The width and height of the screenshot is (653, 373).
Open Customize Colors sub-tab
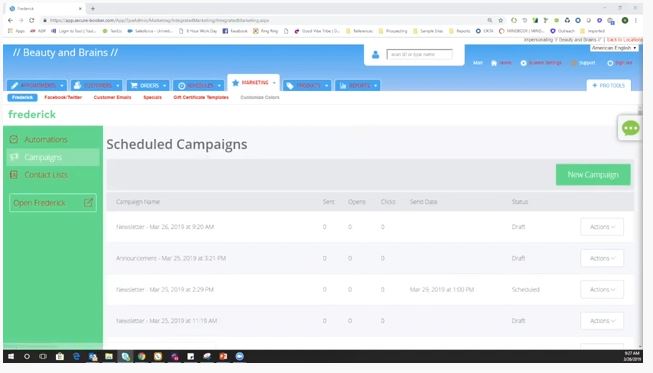[259, 97]
